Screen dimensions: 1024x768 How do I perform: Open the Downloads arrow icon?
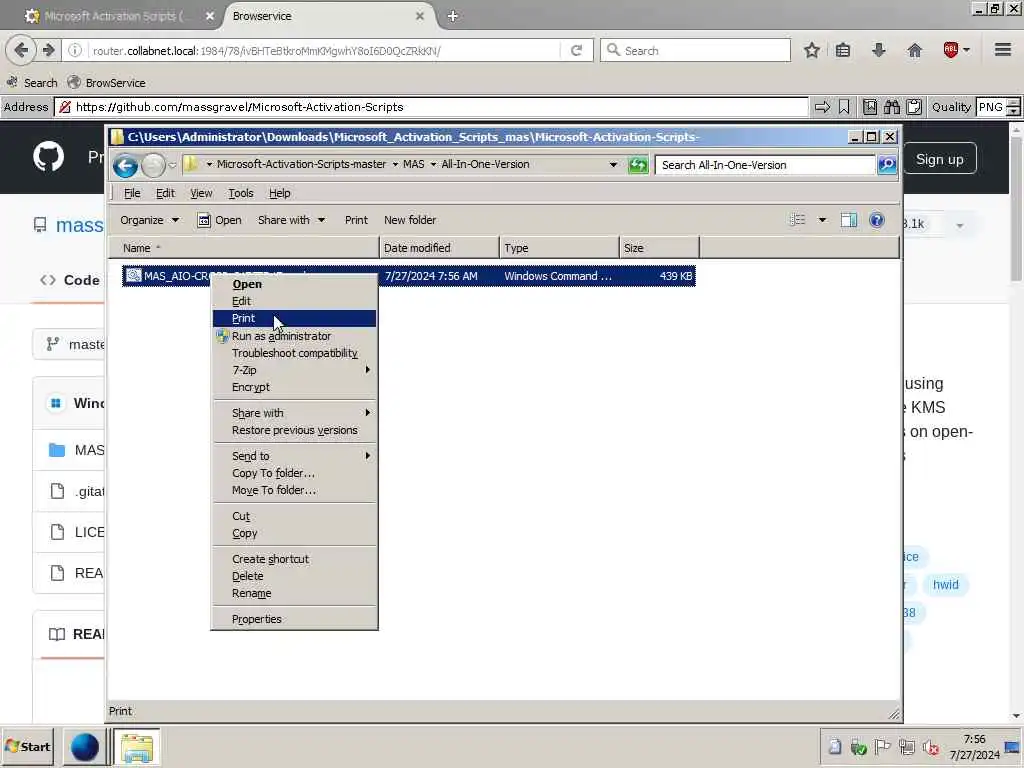click(x=879, y=50)
